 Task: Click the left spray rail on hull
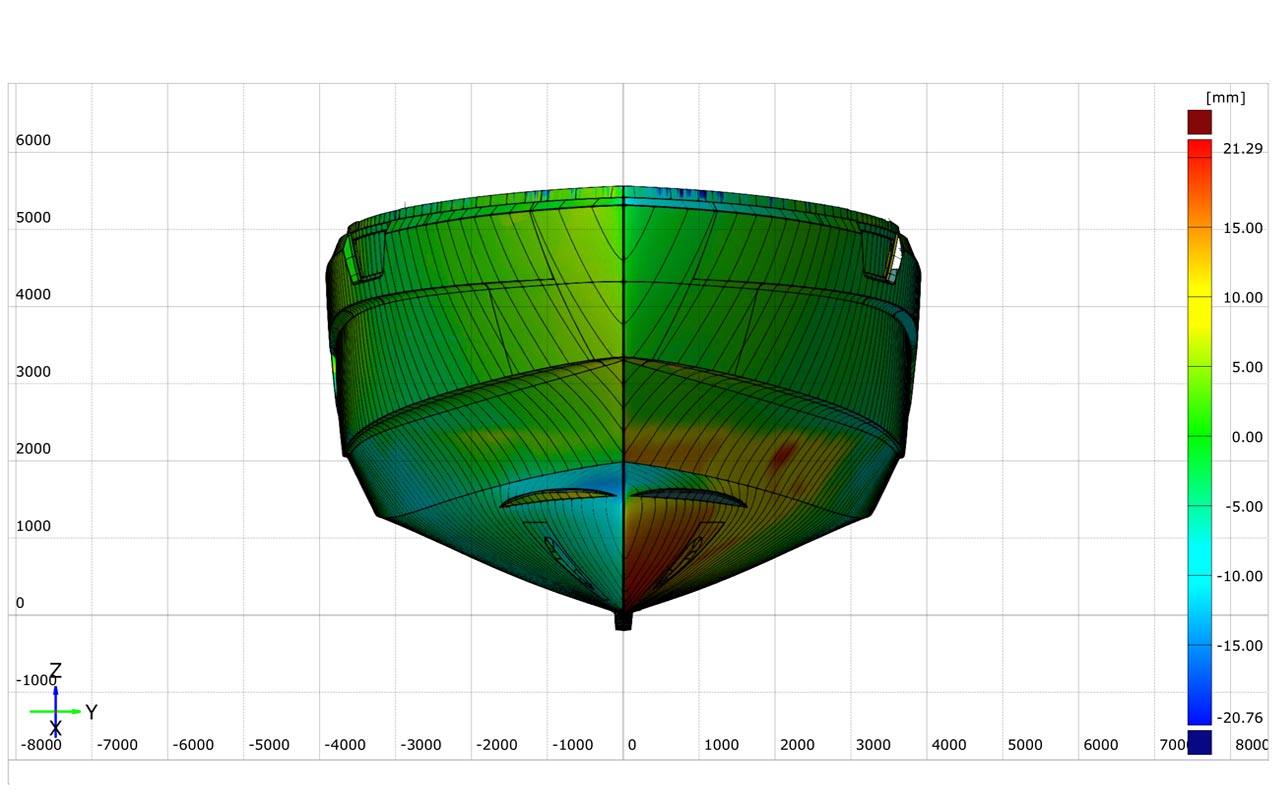[558, 498]
